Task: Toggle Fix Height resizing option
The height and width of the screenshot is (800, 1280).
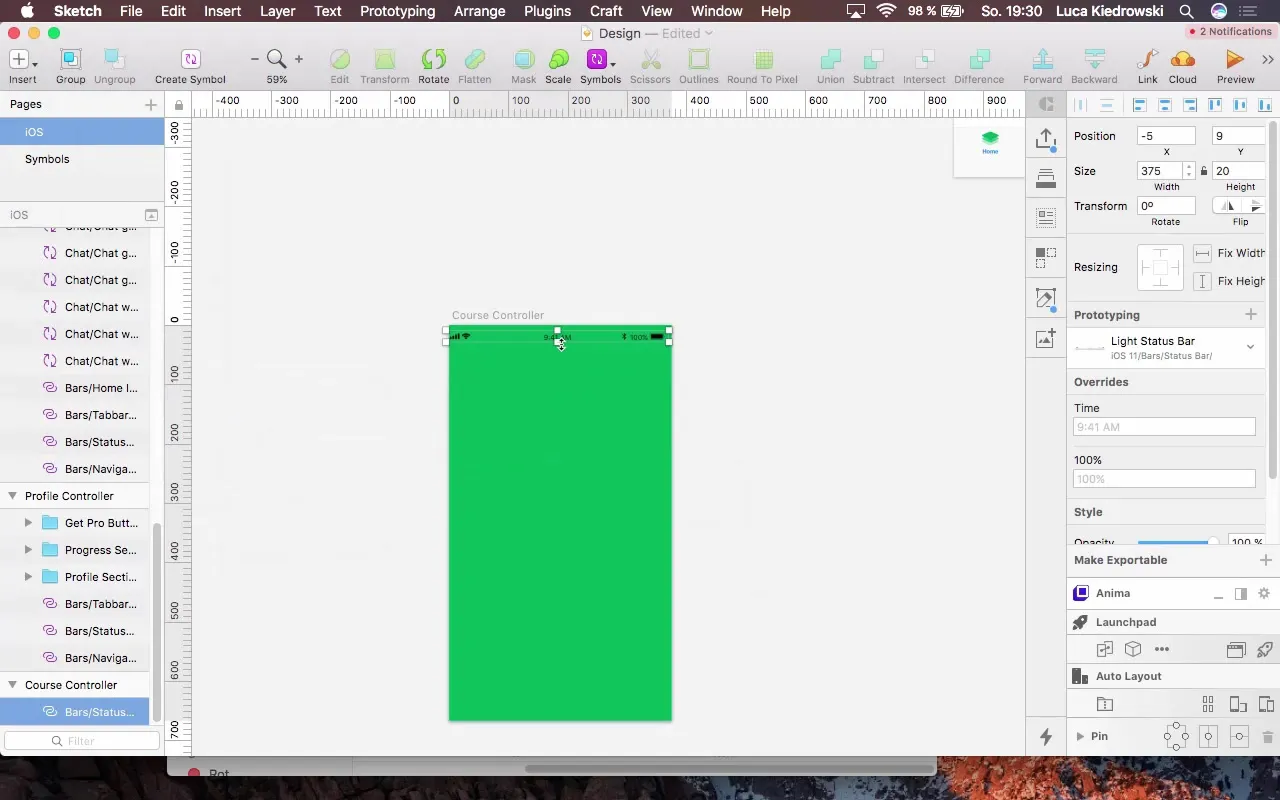Action: (1203, 281)
